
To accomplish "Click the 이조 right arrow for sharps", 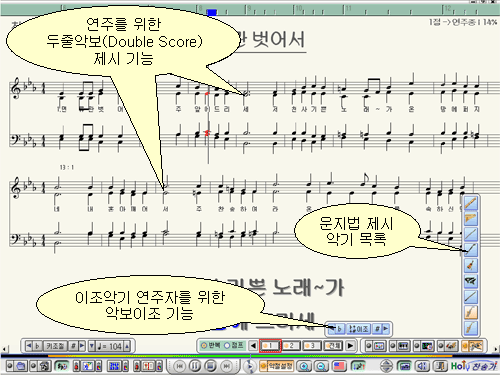I will click(386, 329).
